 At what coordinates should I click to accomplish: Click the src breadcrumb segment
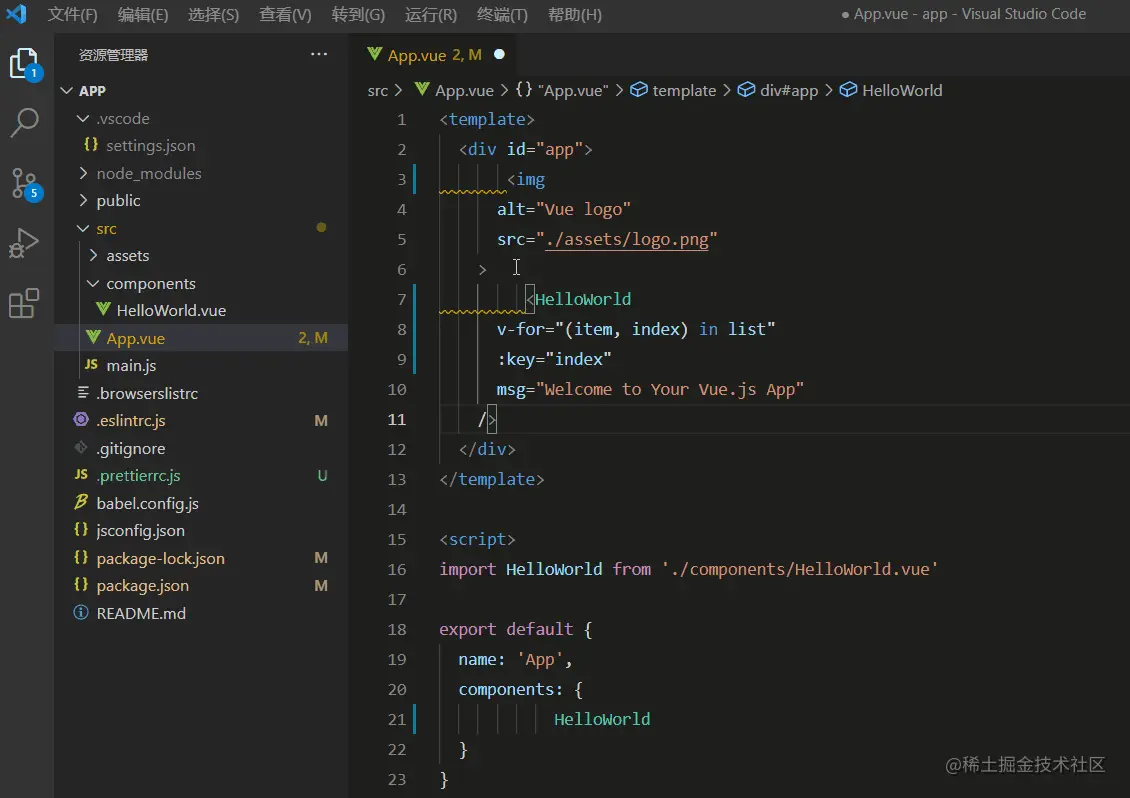[x=378, y=90]
